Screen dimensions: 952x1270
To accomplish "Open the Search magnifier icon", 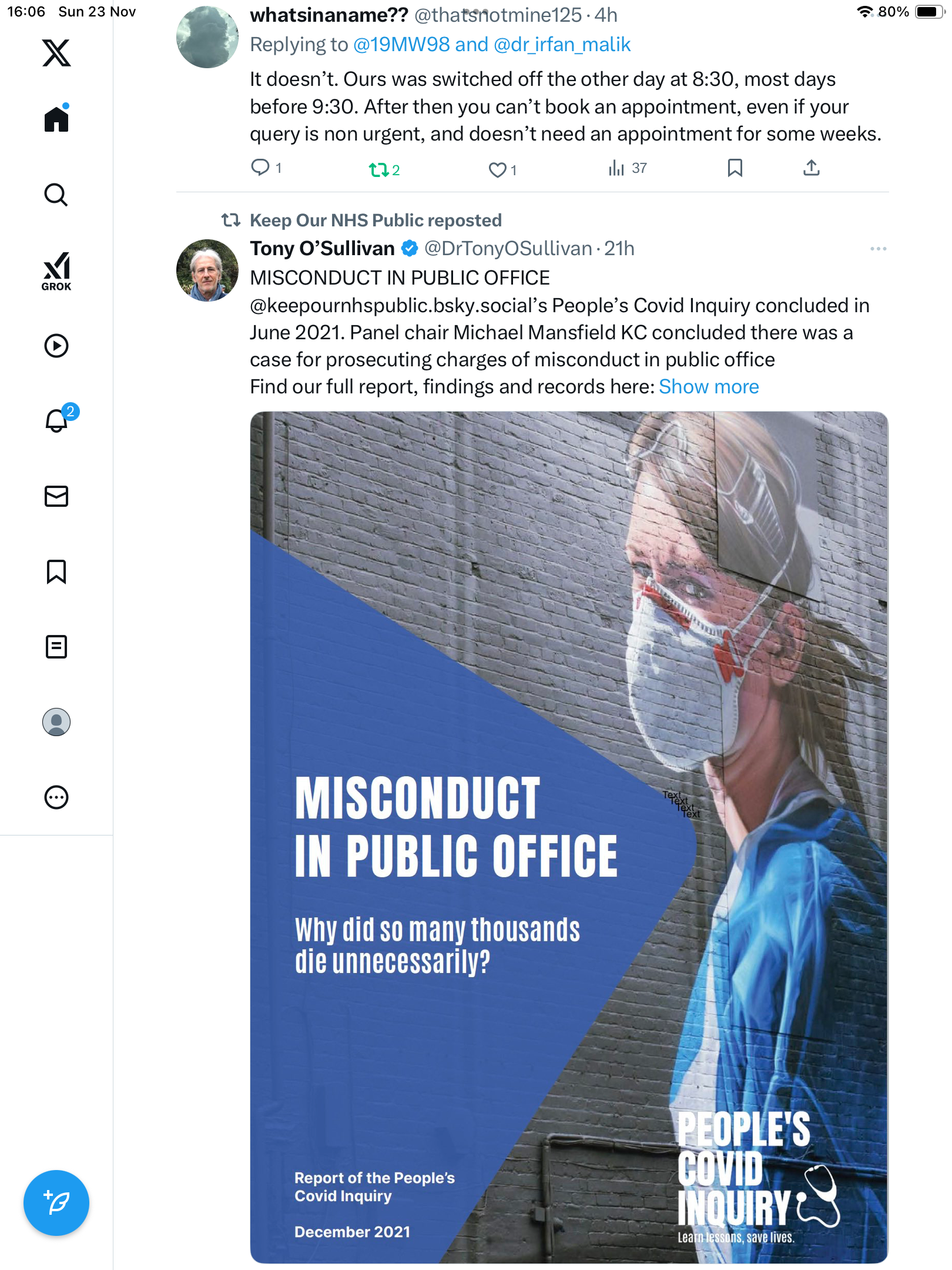I will (56, 195).
